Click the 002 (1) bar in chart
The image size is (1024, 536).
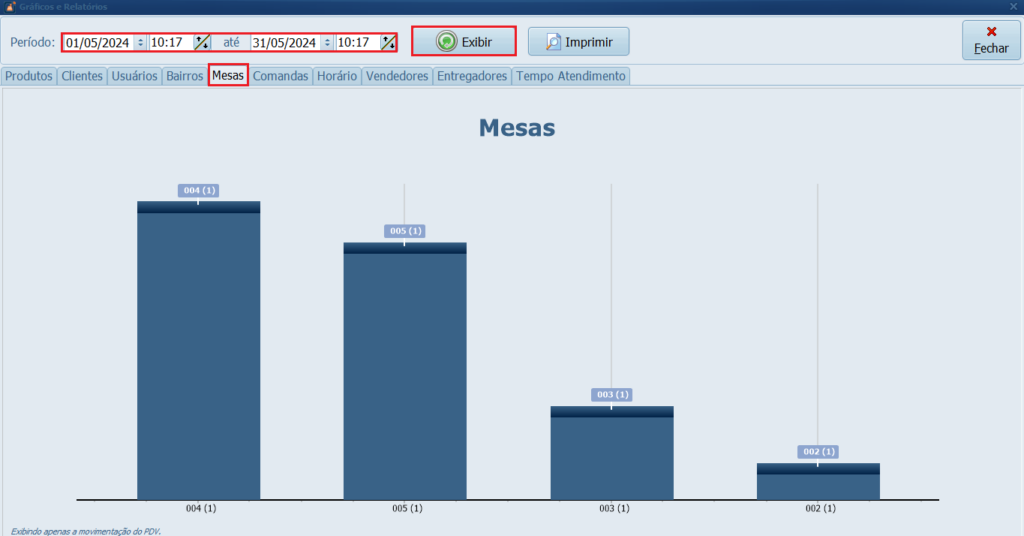point(818,481)
